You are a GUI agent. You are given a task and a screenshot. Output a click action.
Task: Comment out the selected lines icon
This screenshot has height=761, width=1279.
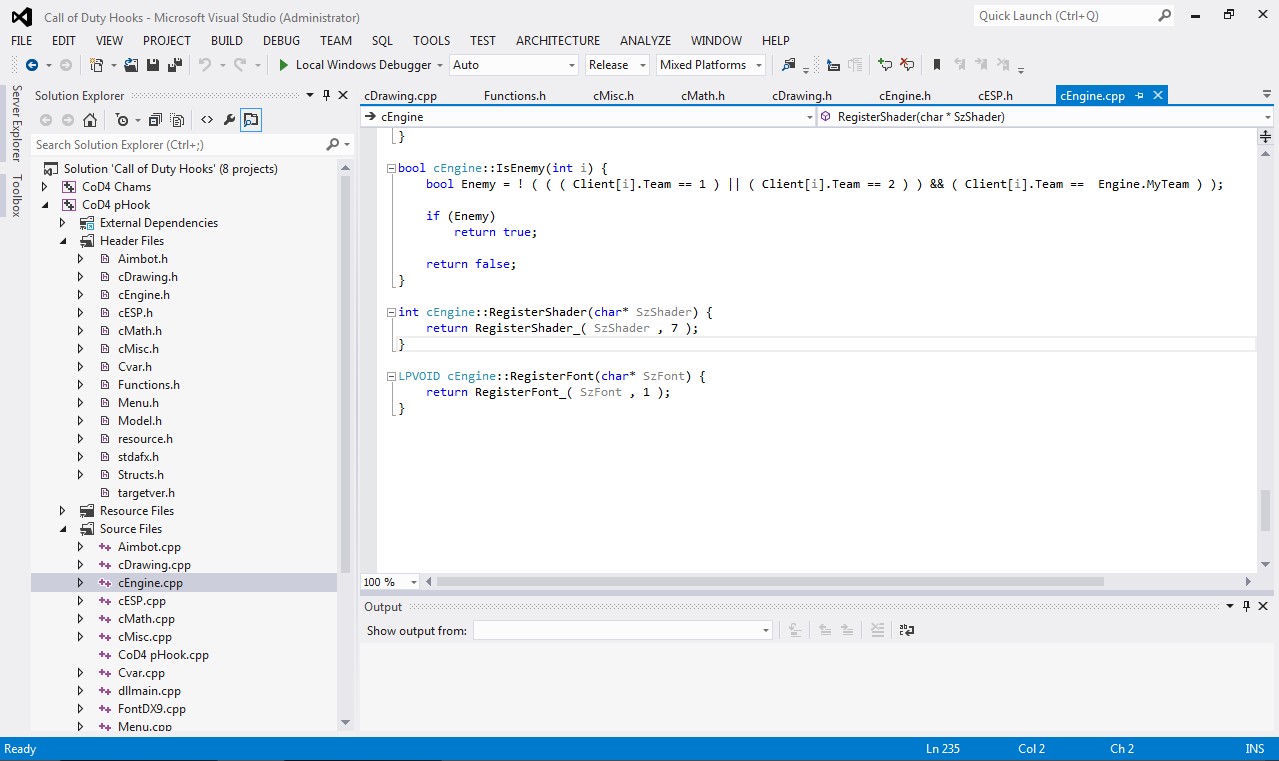click(x=885, y=65)
